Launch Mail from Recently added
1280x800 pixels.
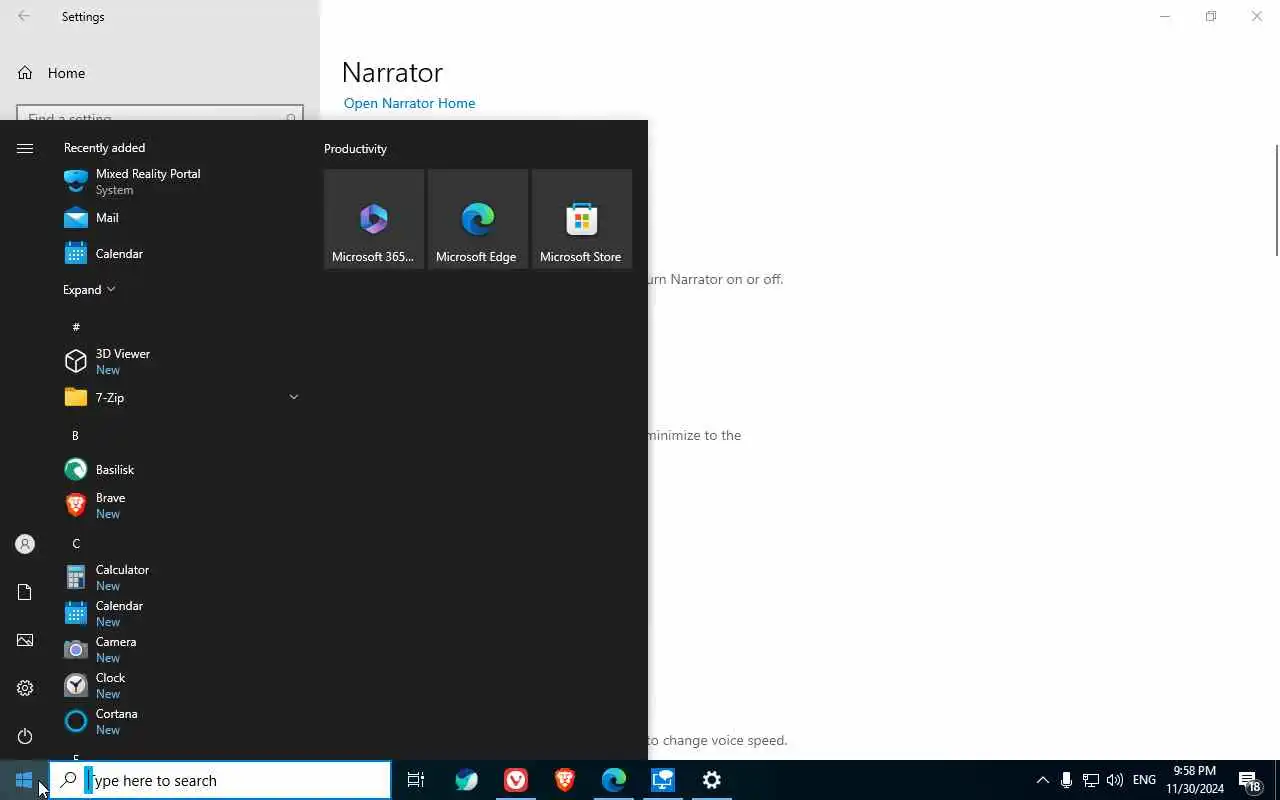point(180,217)
